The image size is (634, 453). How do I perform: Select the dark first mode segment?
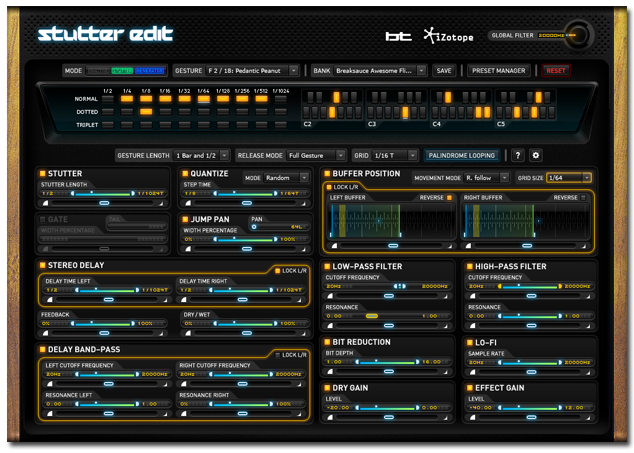click(98, 71)
